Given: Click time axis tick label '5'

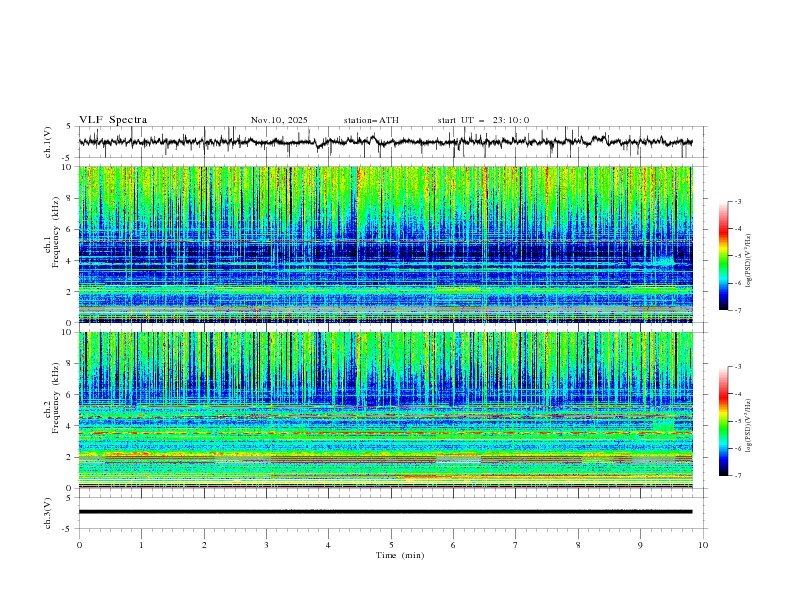Looking at the screenshot, I should point(391,545).
